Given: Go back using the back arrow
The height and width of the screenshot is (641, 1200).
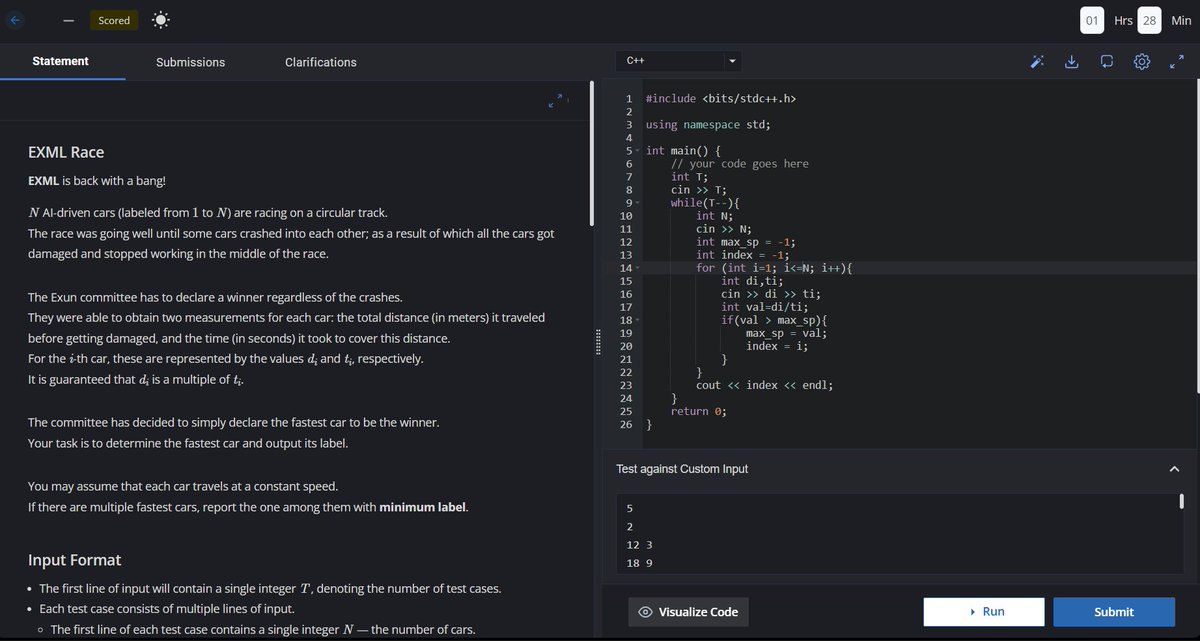Looking at the screenshot, I should pyautogui.click(x=14, y=20).
